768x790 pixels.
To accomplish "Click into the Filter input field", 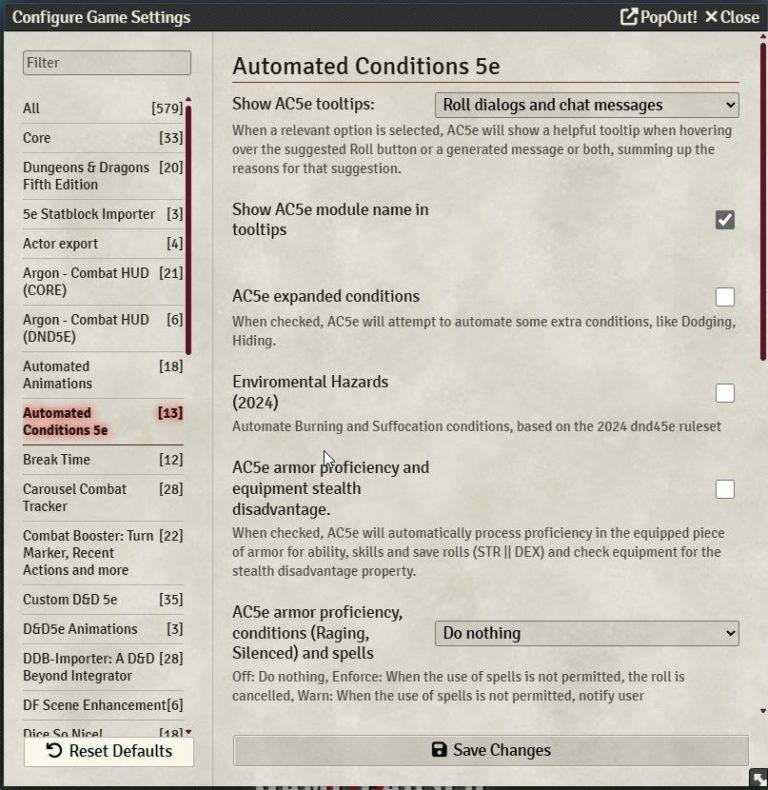I will point(107,62).
